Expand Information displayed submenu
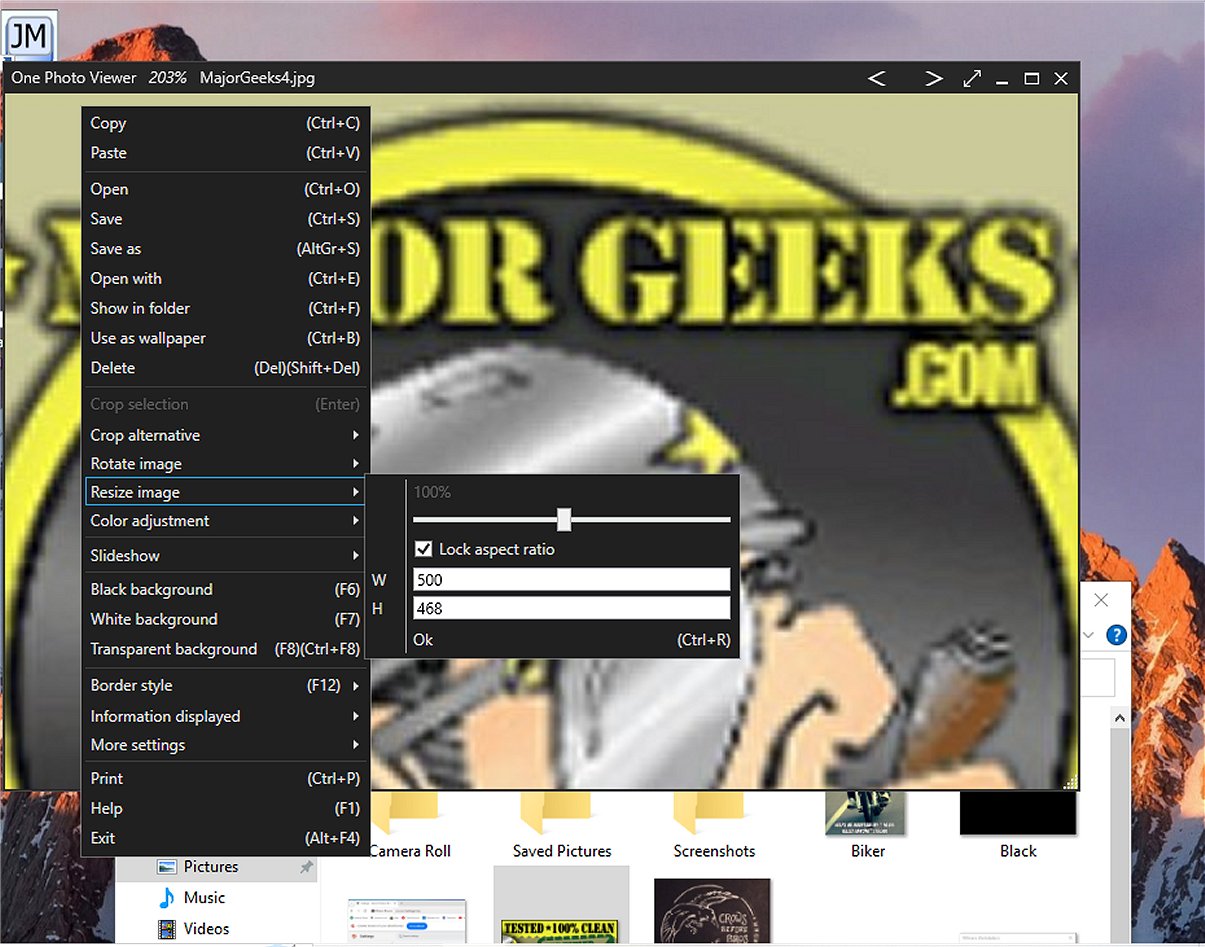Viewport: 1205px width, 947px height. [225, 716]
